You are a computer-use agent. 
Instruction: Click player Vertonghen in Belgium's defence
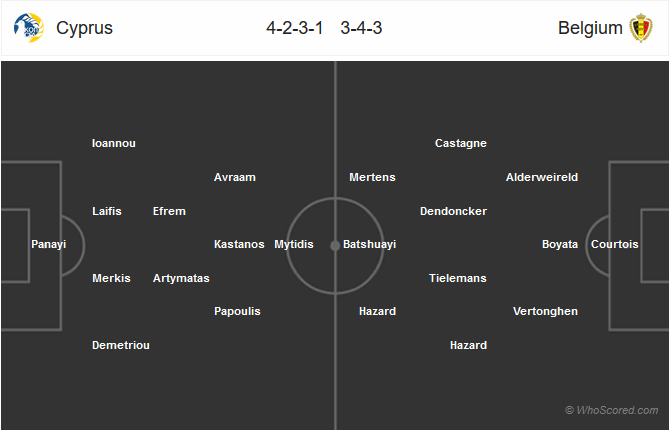click(545, 311)
